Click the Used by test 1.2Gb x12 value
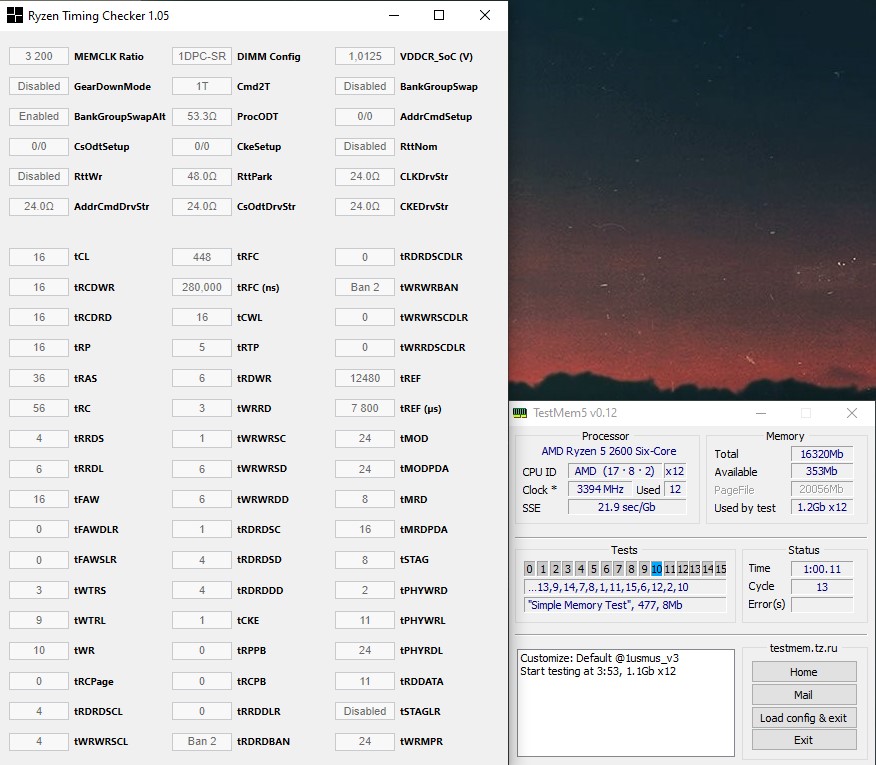Image resolution: width=876 pixels, height=765 pixels. pyautogui.click(x=822, y=507)
